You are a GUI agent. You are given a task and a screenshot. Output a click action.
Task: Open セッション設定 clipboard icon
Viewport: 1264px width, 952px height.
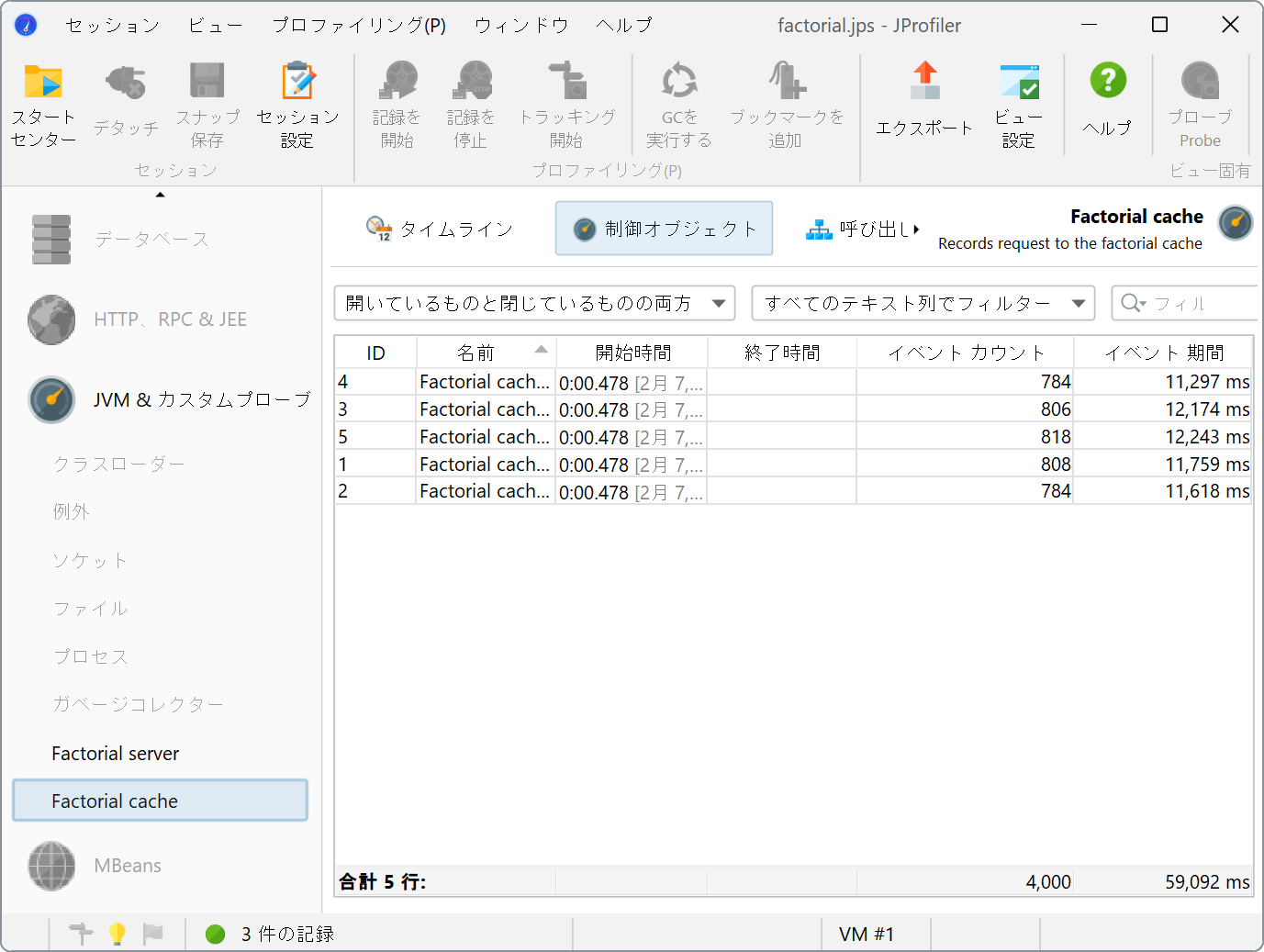click(297, 81)
